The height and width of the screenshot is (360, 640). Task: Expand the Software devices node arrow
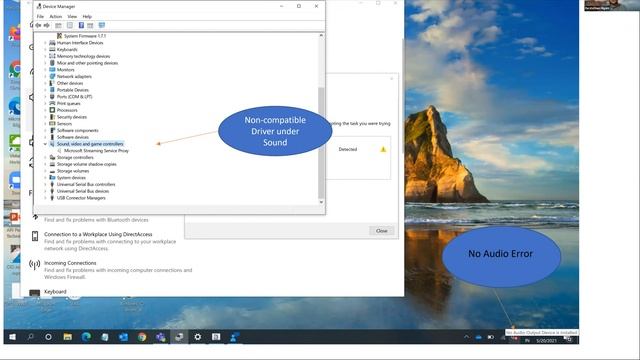coord(45,137)
